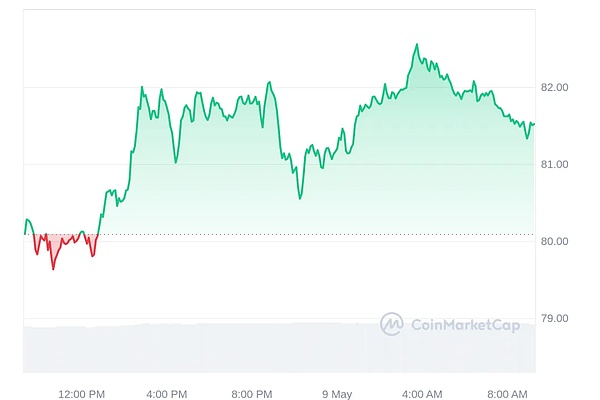Click the right end of the green price line
600x400 pixels.
tap(534, 124)
